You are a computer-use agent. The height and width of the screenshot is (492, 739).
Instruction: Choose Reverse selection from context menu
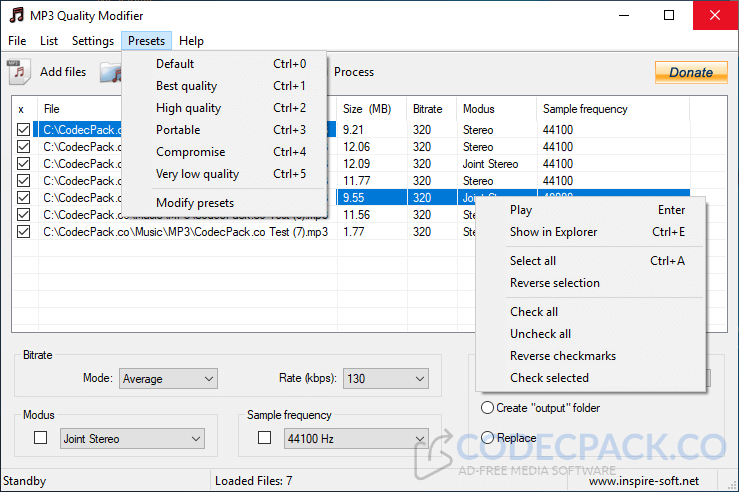(591, 283)
